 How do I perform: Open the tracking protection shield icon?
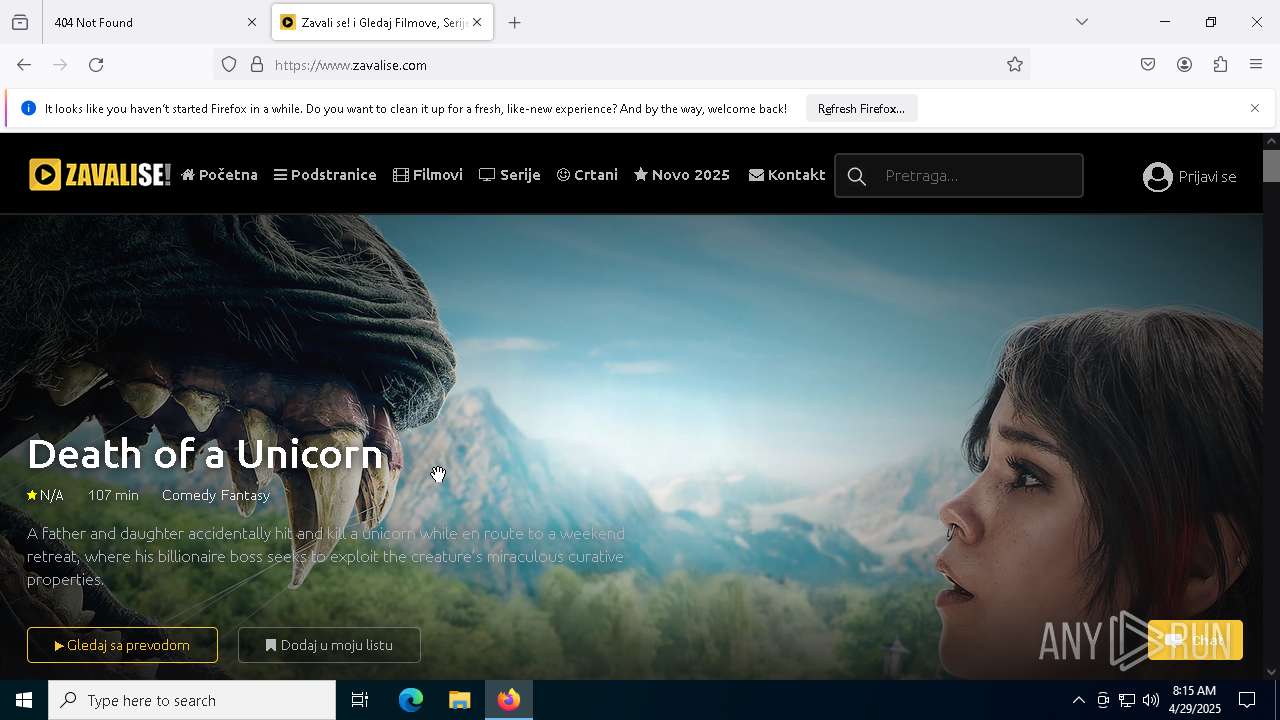click(x=229, y=65)
